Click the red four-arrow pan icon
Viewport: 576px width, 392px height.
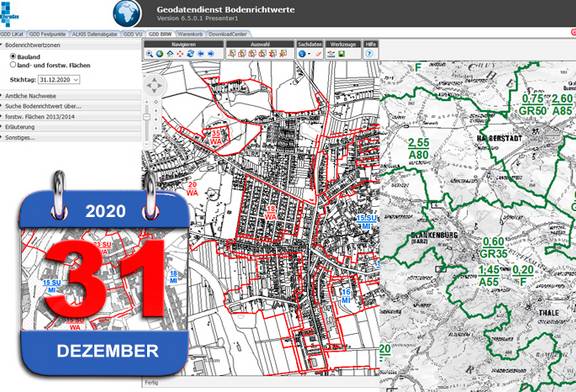coord(180,54)
